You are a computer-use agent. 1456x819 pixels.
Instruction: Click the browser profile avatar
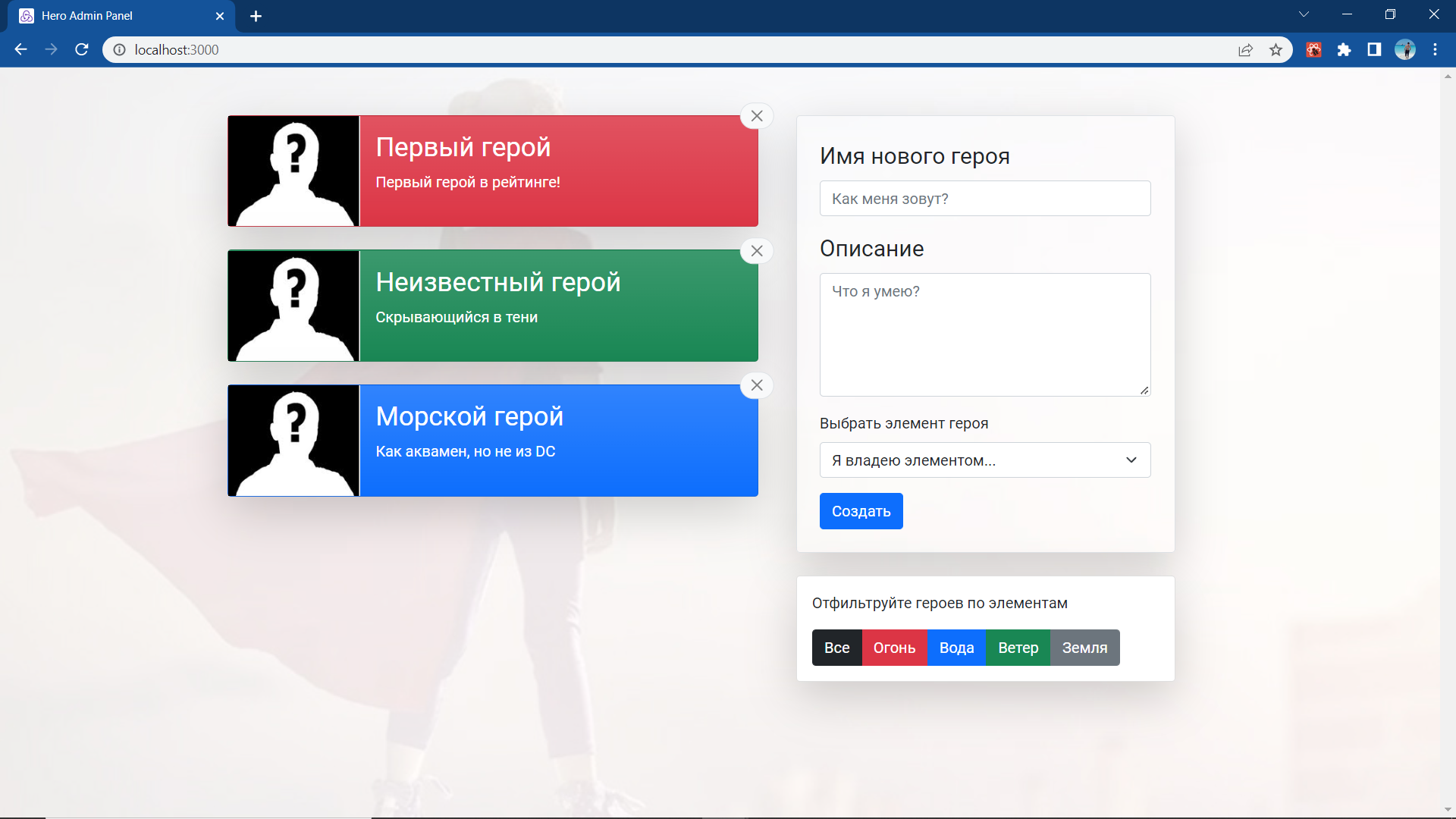pyautogui.click(x=1405, y=49)
